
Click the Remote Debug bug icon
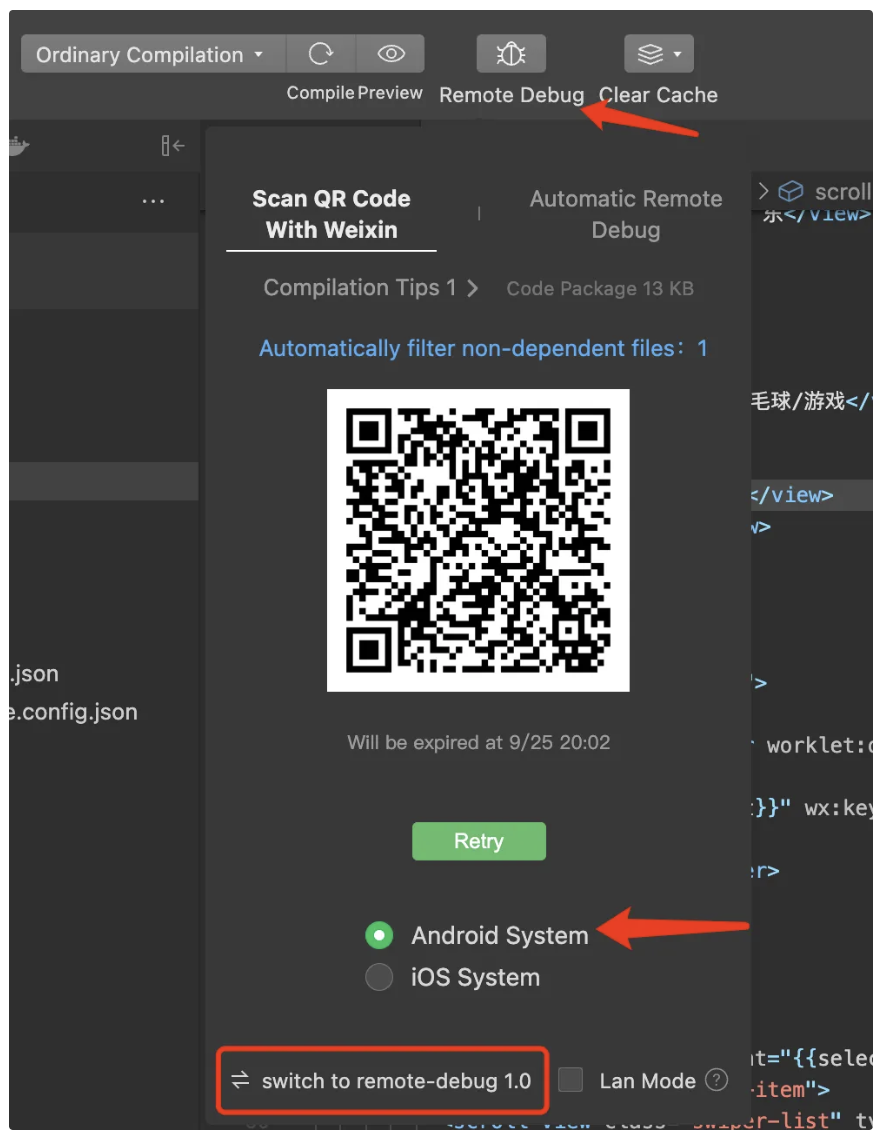511,54
